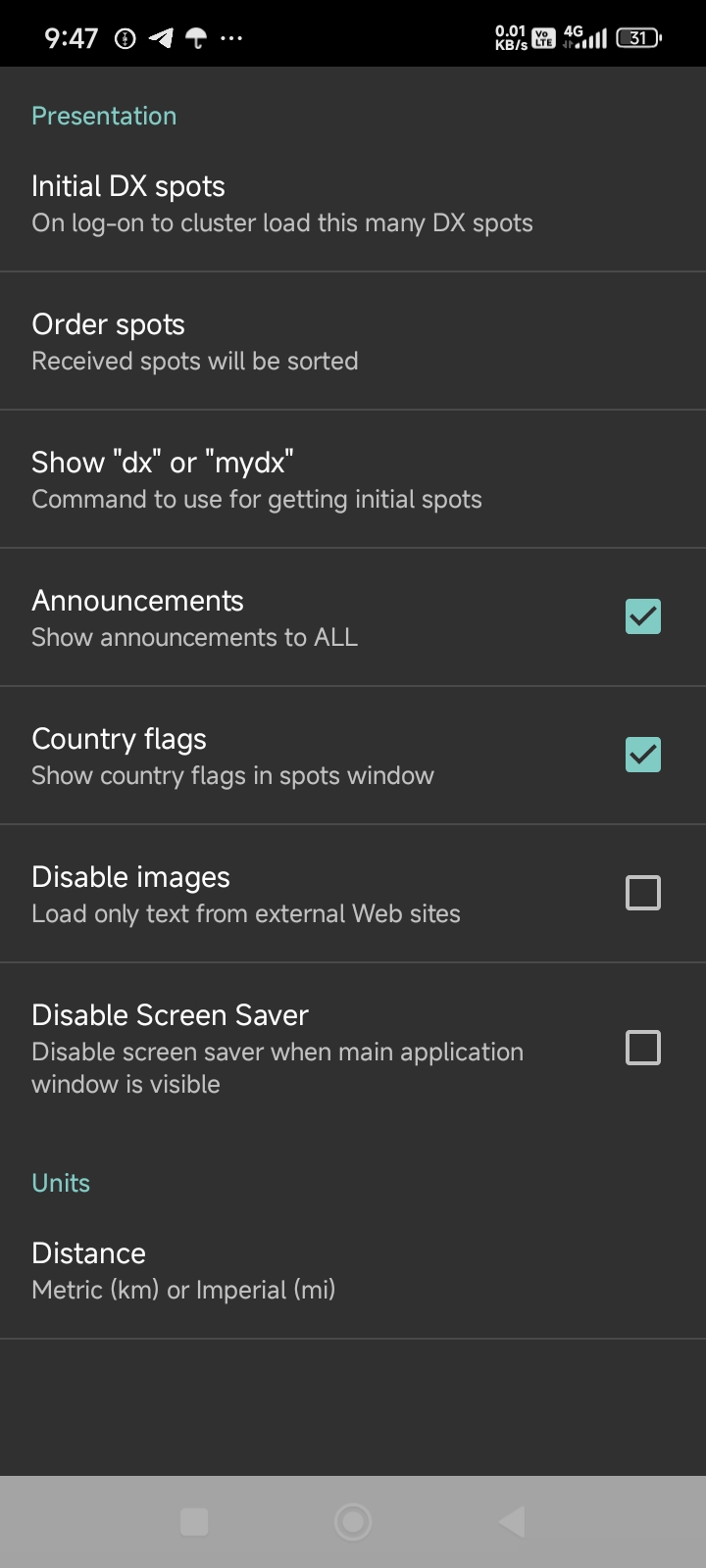Open the Distance units setting
706x1568 pixels.
183,1270
